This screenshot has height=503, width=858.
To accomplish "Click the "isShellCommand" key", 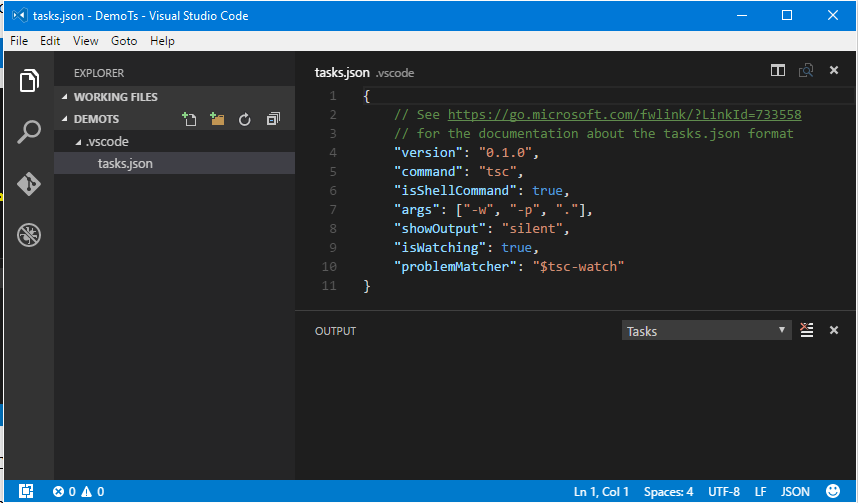I will (x=456, y=190).
